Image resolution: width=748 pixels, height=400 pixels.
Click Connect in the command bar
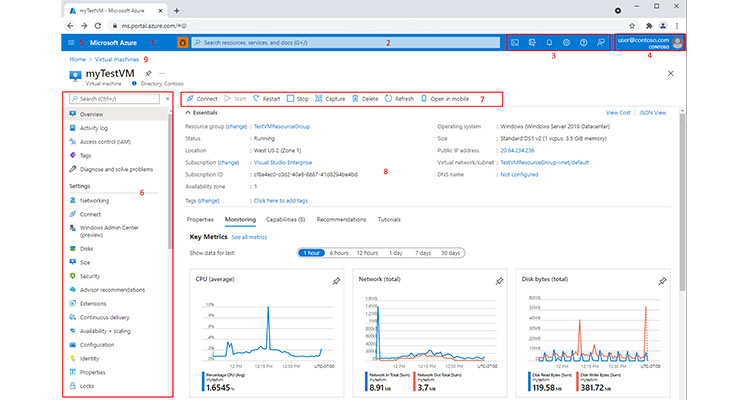(x=202, y=99)
